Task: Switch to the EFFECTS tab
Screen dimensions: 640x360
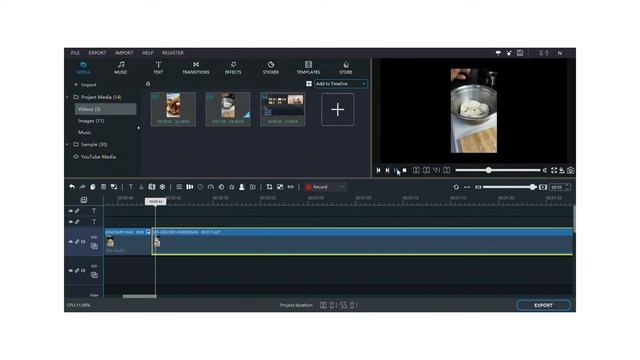Action: coord(233,68)
